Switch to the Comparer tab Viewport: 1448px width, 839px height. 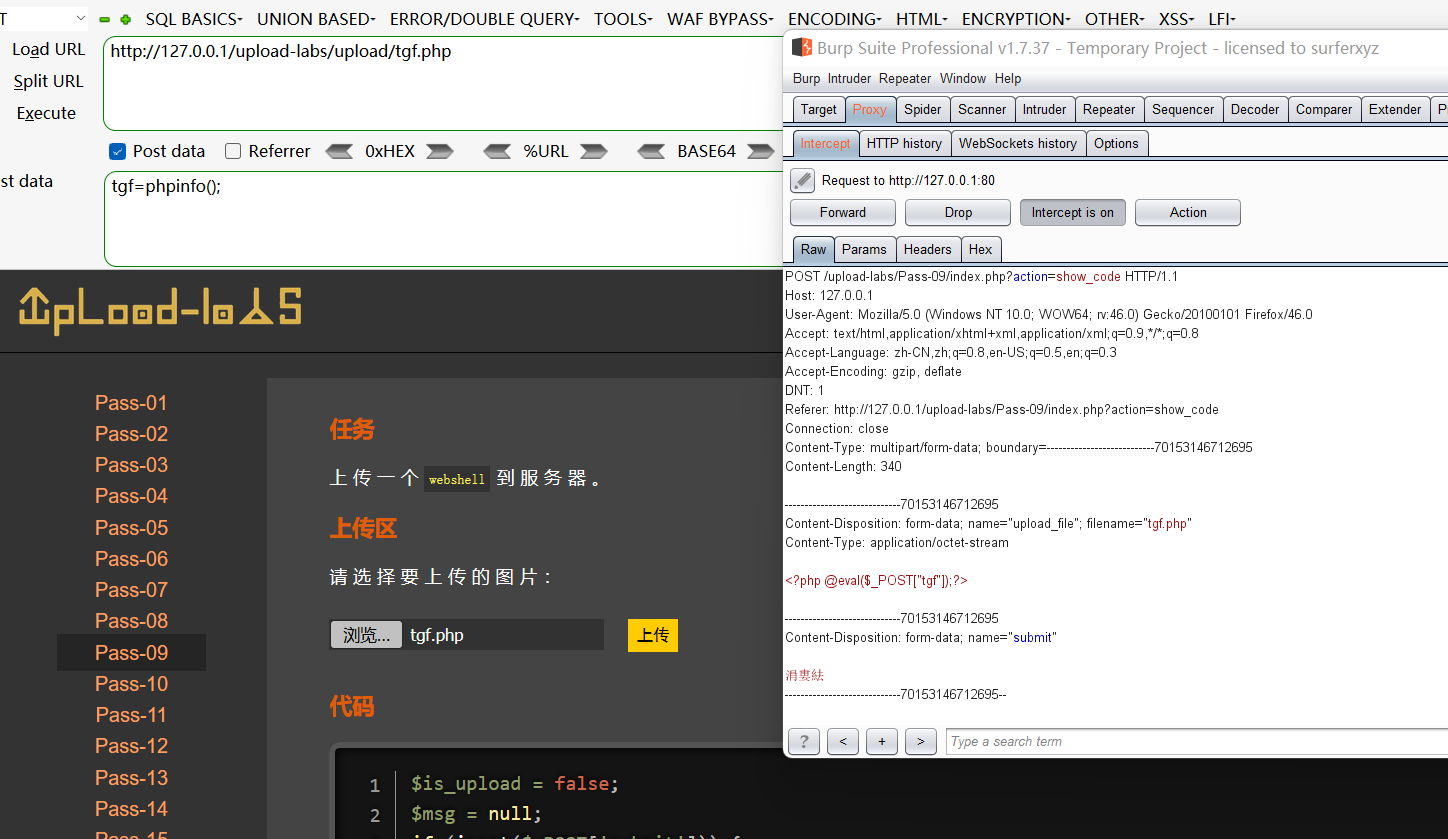(x=1324, y=110)
